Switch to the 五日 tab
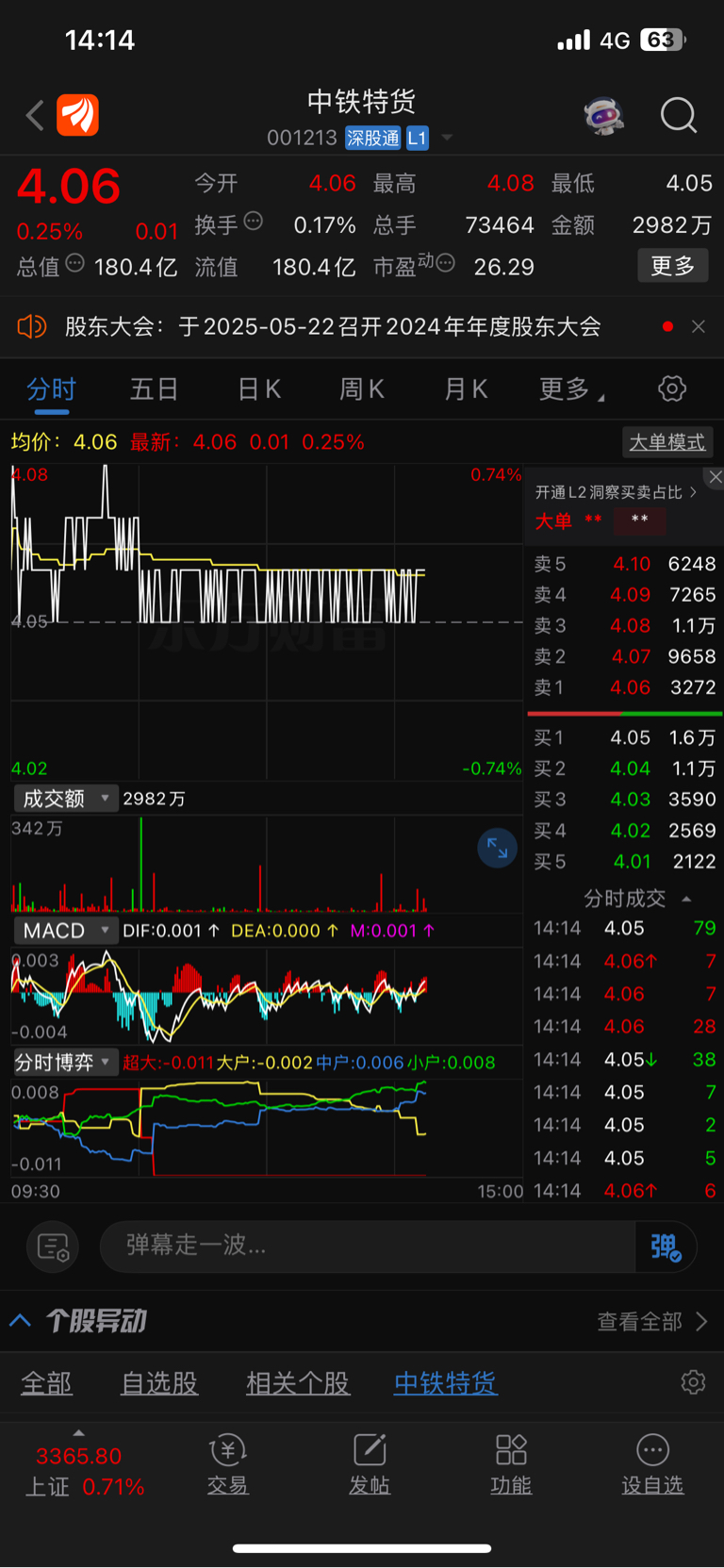Screen dimensions: 724x1568 click(x=155, y=389)
